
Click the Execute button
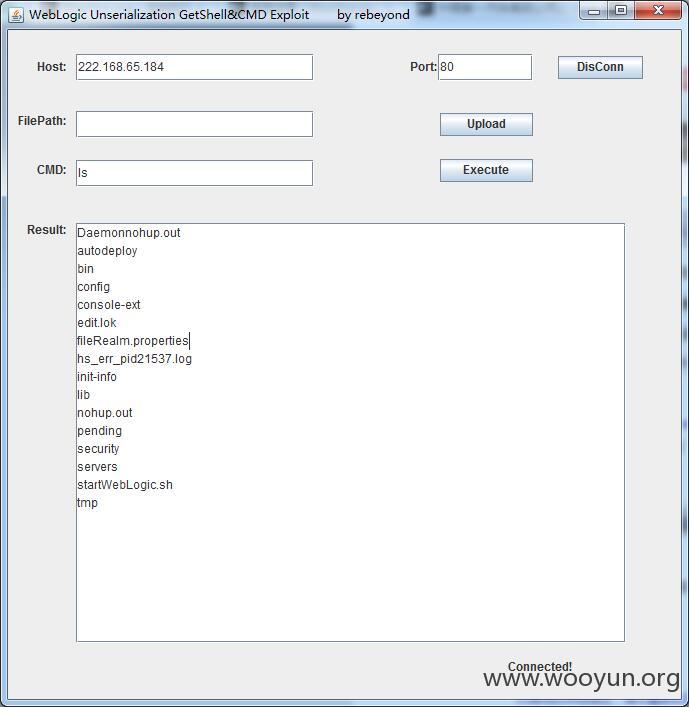[486, 170]
